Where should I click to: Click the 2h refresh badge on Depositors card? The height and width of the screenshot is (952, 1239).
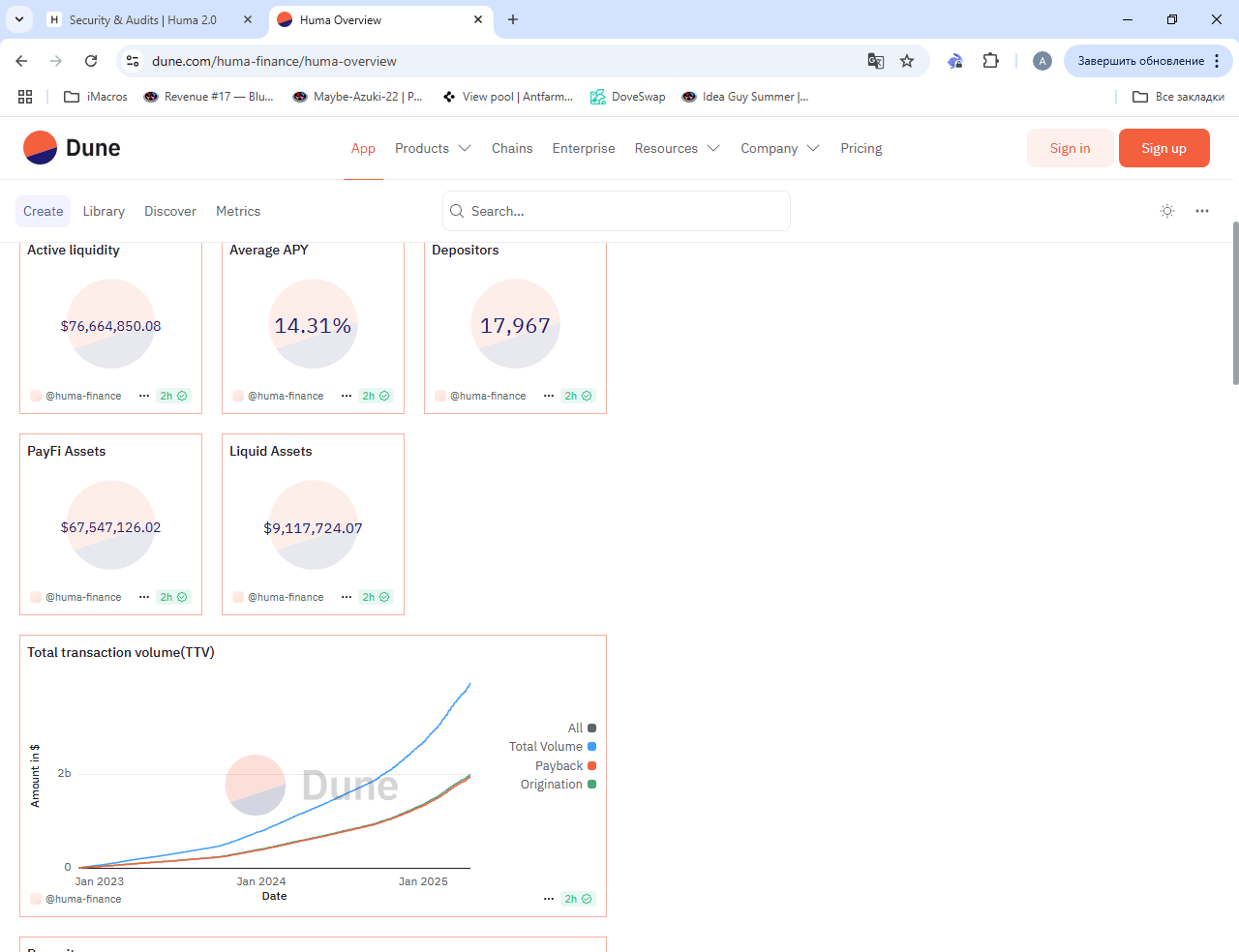(x=579, y=396)
